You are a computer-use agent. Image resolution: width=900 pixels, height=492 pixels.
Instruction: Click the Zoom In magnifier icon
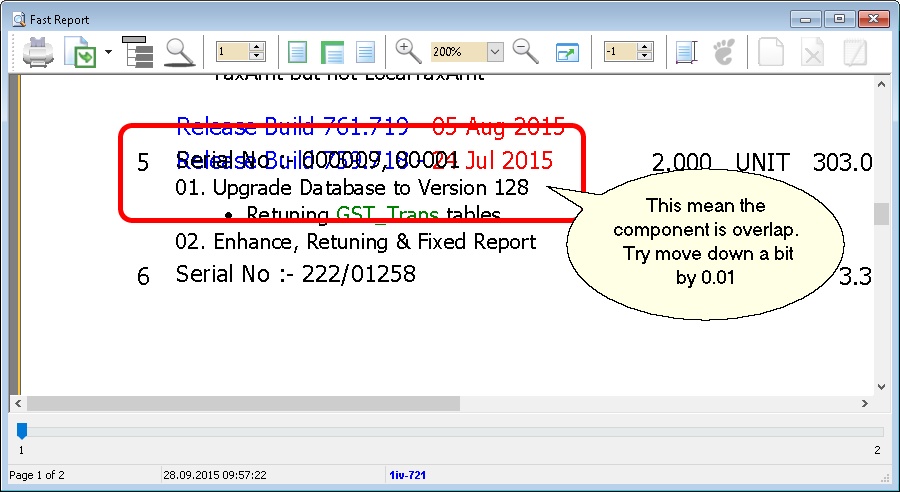tap(409, 51)
